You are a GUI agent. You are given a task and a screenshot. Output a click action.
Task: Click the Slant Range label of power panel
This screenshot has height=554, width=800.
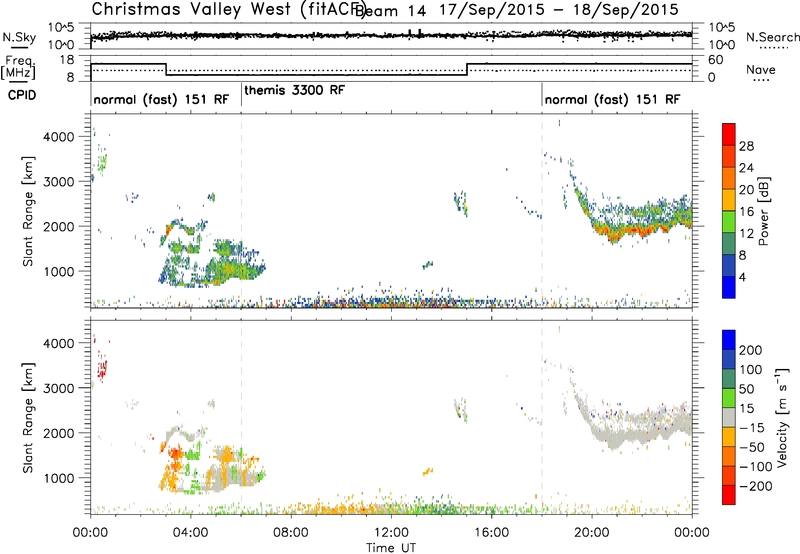coord(28,211)
